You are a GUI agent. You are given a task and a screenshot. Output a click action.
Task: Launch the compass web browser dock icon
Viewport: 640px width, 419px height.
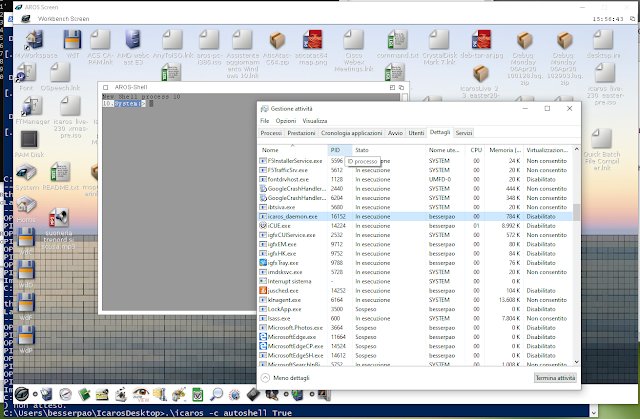click(65, 394)
